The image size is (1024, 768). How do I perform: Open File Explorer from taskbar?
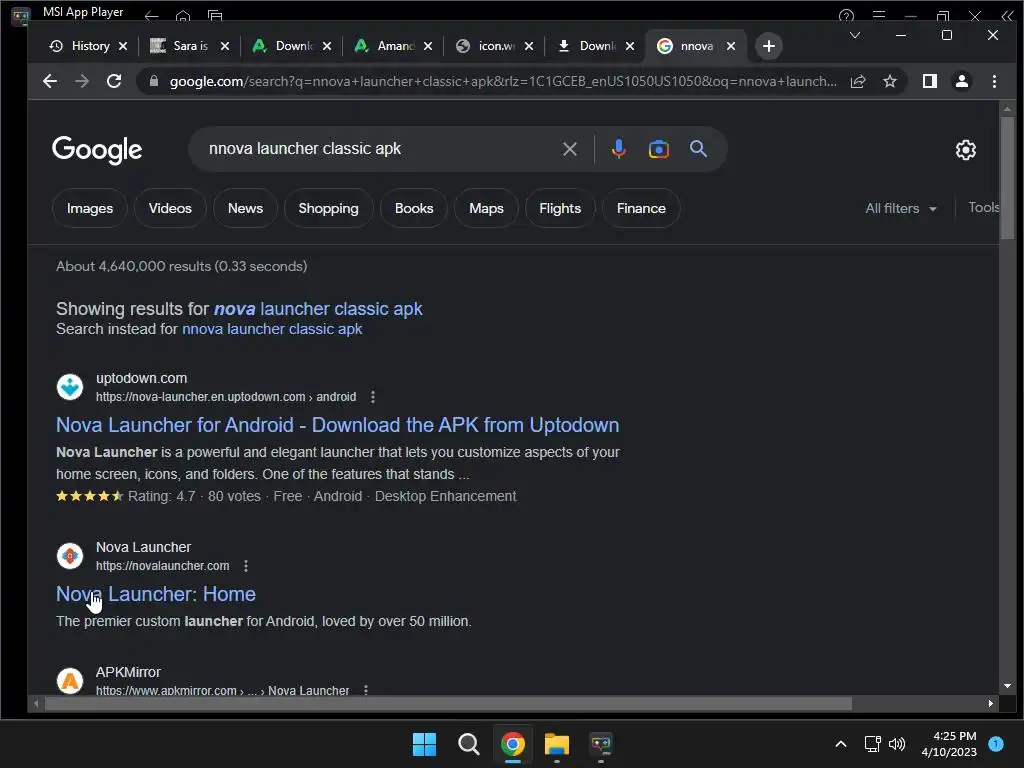pyautogui.click(x=557, y=744)
